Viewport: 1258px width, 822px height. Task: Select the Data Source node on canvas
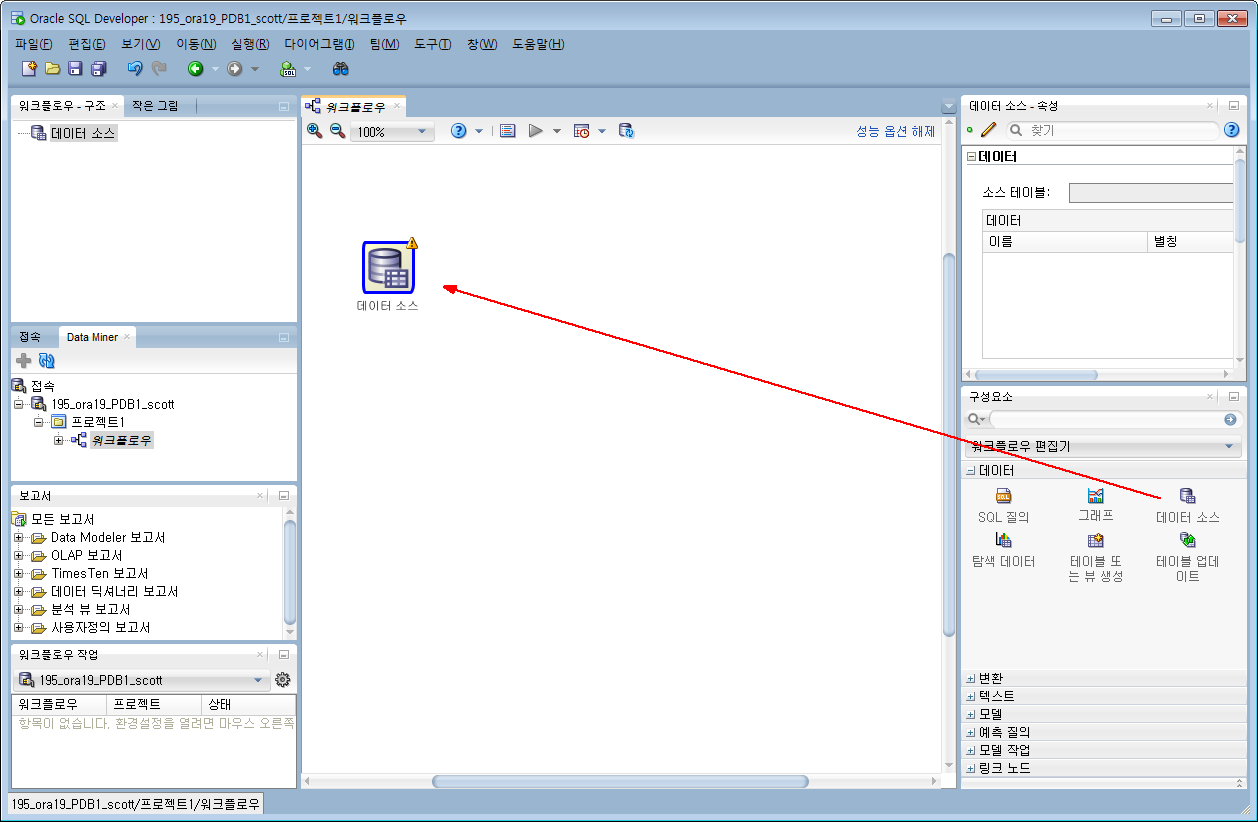tap(388, 267)
